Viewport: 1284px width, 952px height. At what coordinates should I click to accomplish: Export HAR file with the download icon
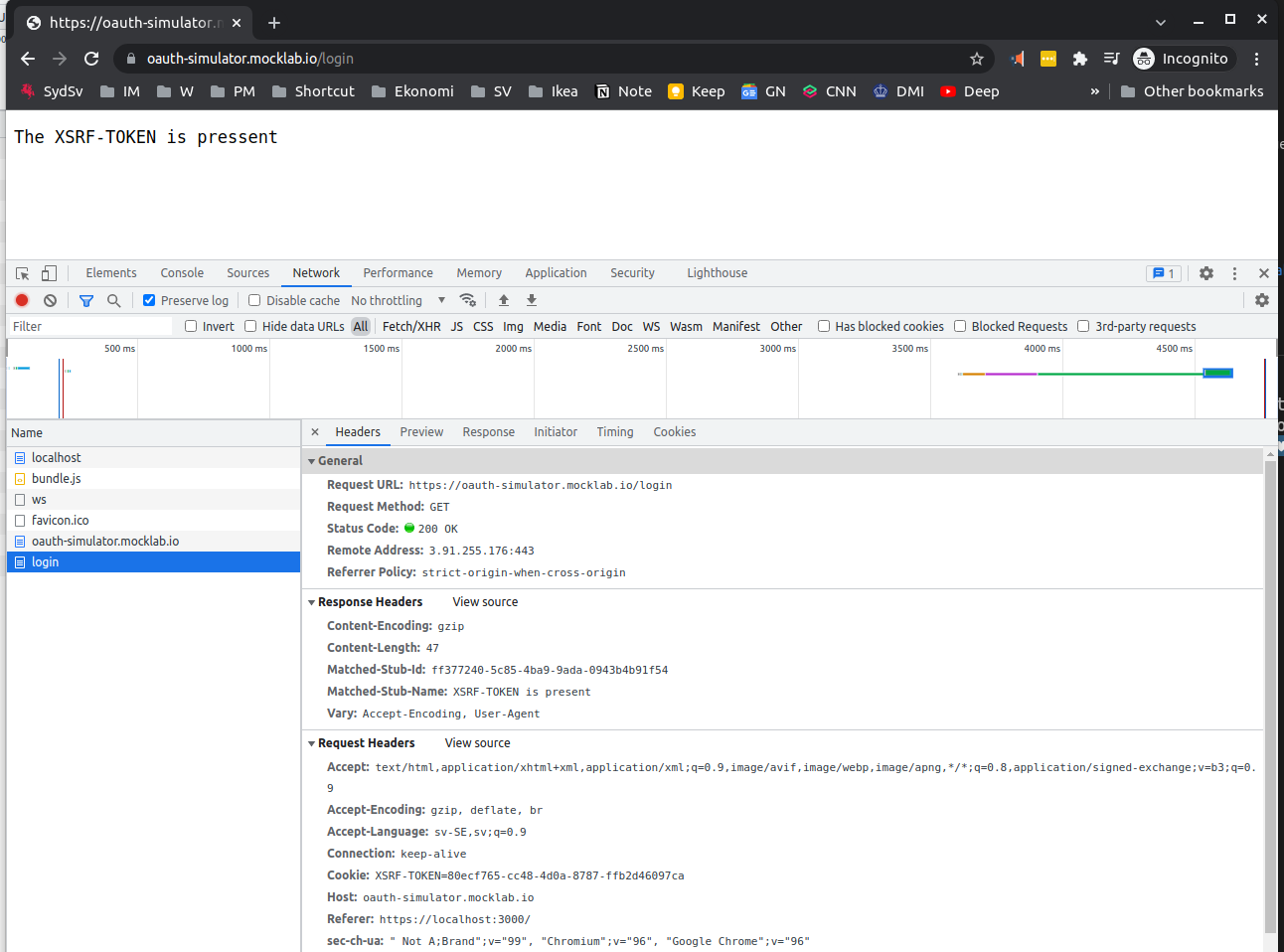click(x=532, y=300)
